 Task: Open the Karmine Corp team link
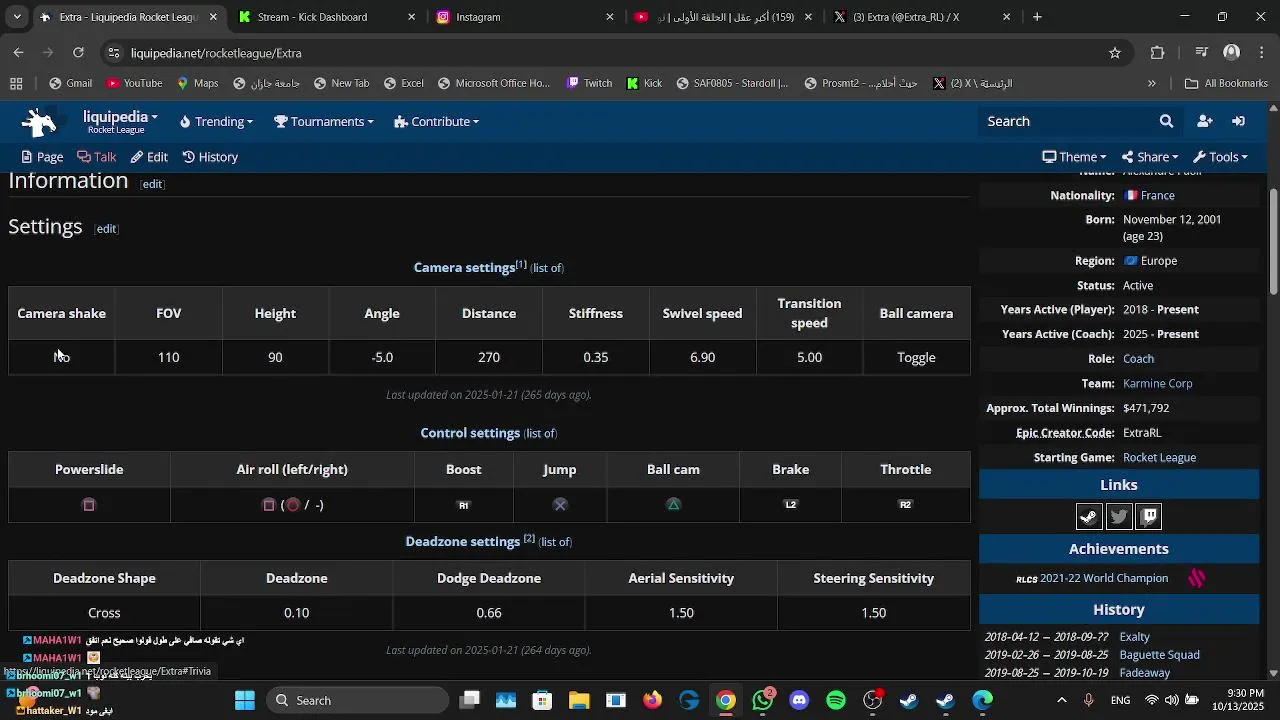[1157, 384]
